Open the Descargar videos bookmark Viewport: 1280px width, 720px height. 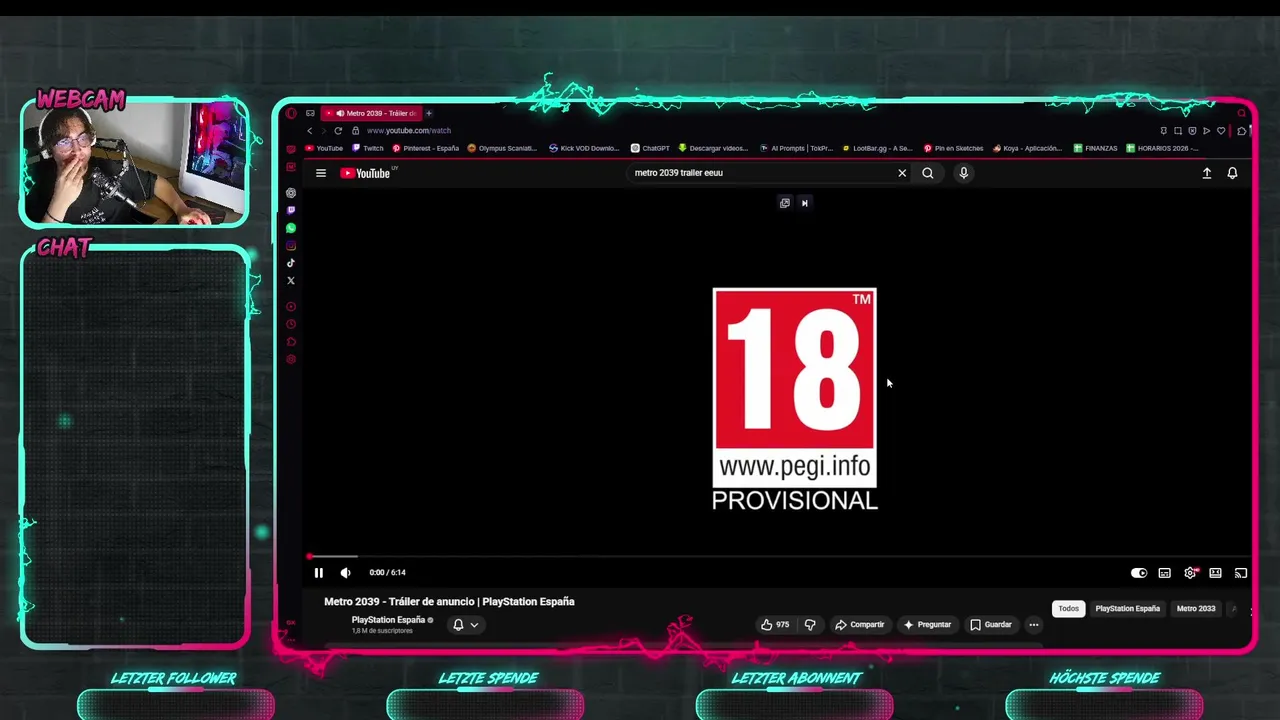713,148
